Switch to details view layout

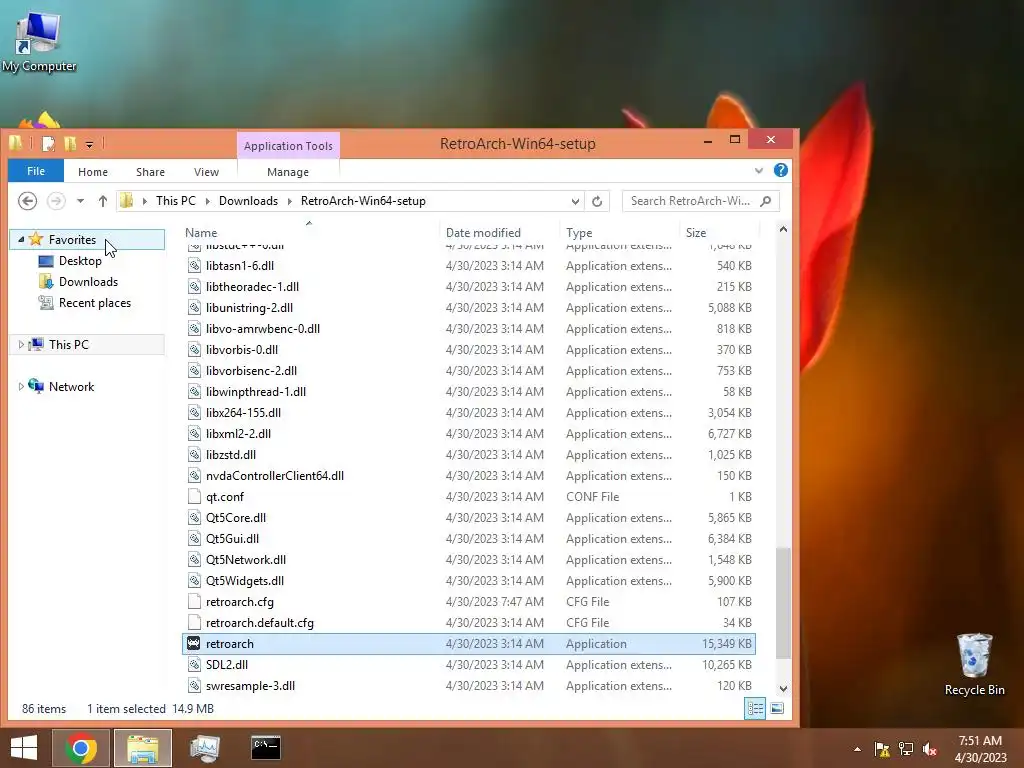[756, 709]
